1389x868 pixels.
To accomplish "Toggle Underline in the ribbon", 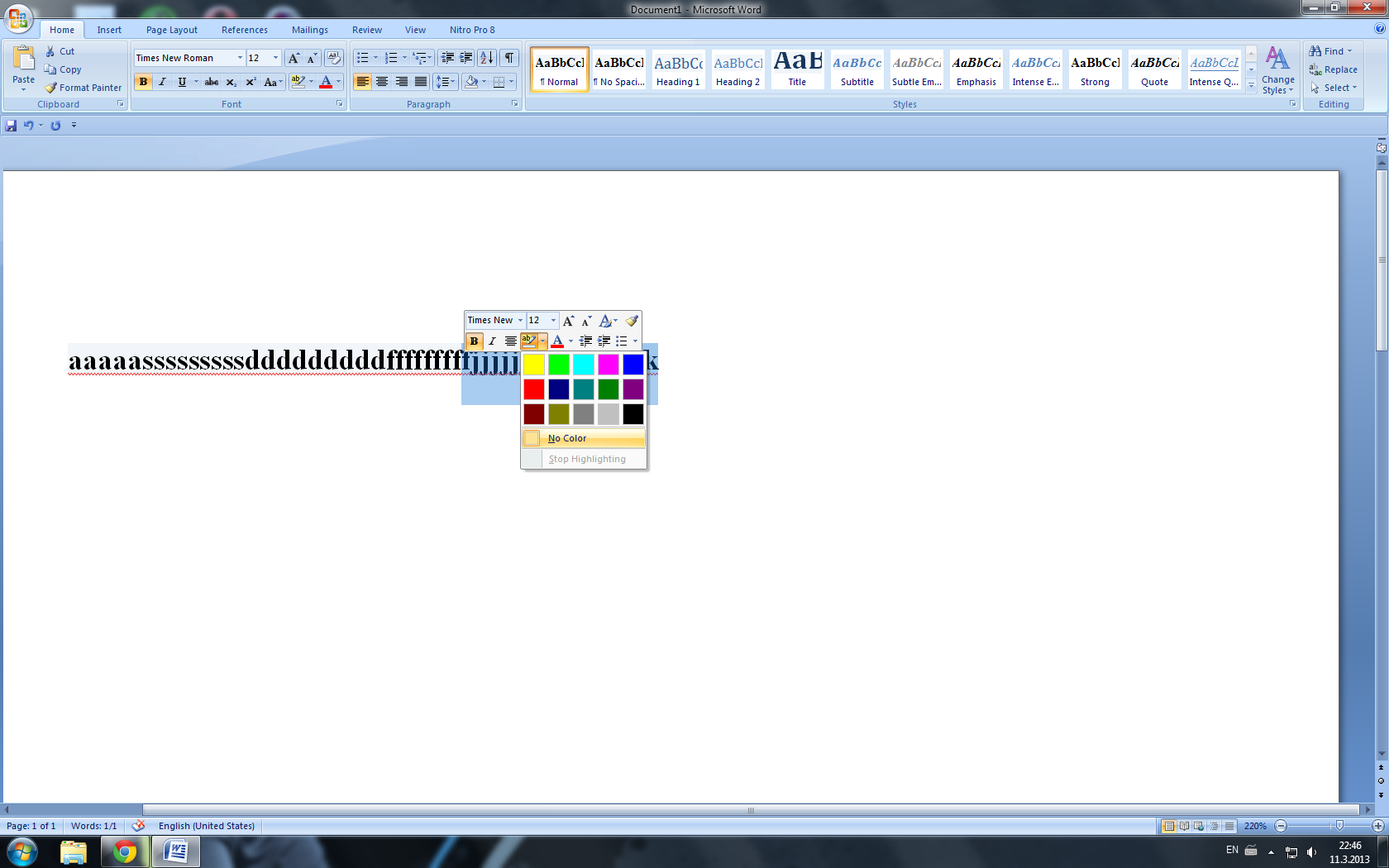I will point(182,82).
